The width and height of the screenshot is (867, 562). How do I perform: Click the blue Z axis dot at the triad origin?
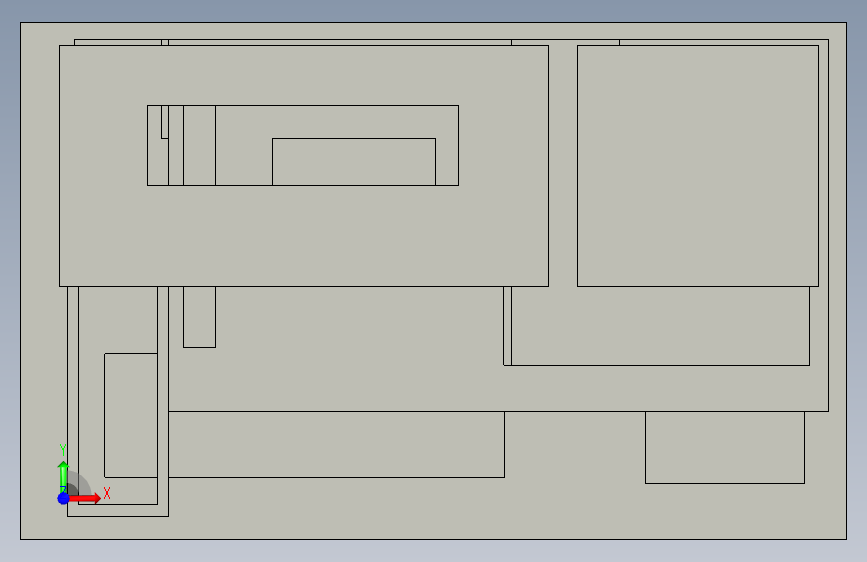coord(63,498)
